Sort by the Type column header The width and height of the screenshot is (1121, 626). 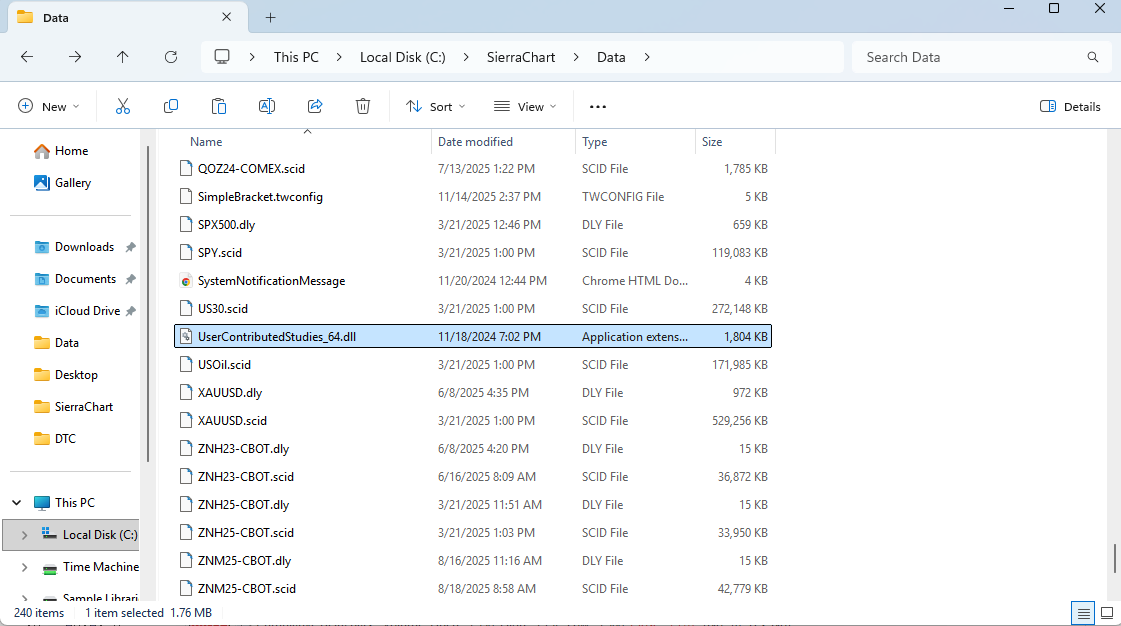click(595, 142)
